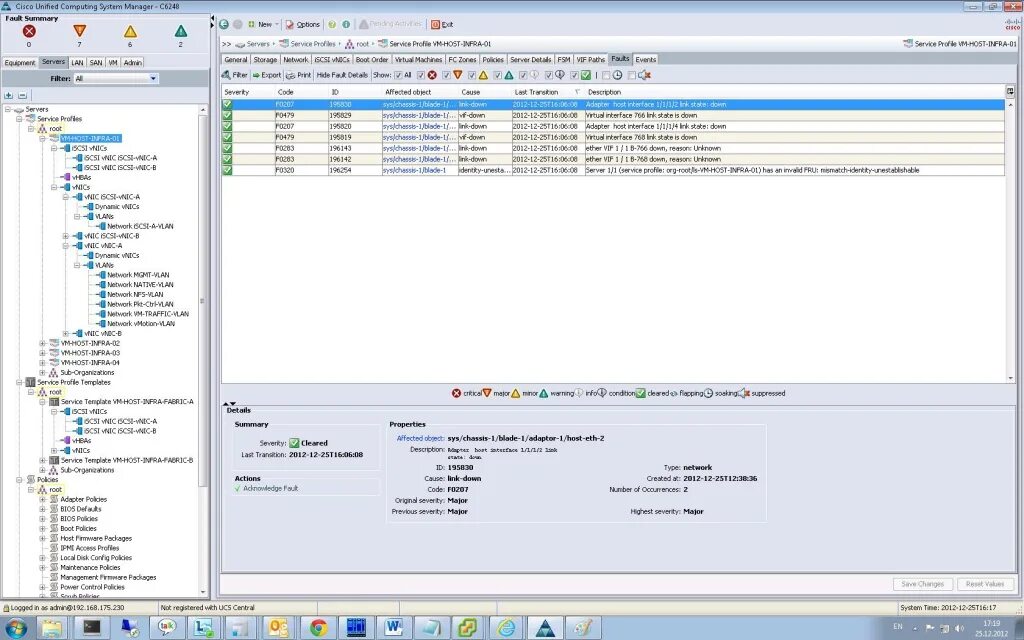Toggle the info severity filter checkbox
Image resolution: width=1024 pixels, height=640 pixels.
(523, 75)
